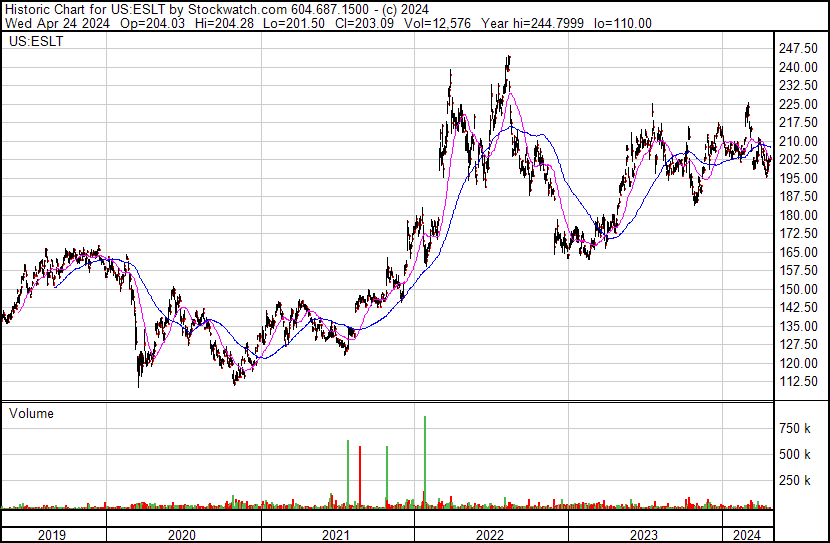Click the 2020 year label on time axis
The height and width of the screenshot is (543, 830).
(182, 535)
